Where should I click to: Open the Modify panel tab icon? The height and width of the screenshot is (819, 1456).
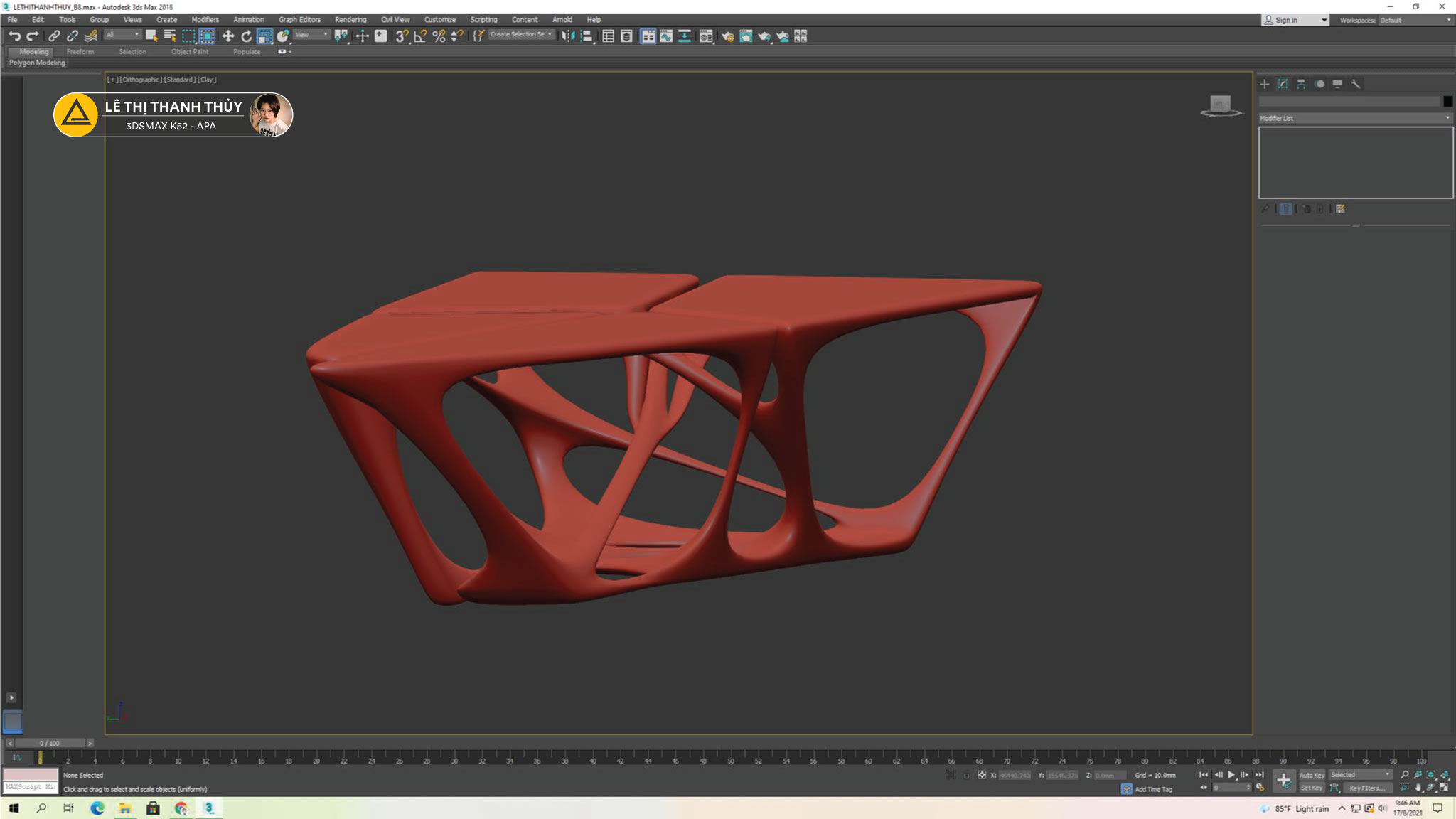(x=1283, y=84)
